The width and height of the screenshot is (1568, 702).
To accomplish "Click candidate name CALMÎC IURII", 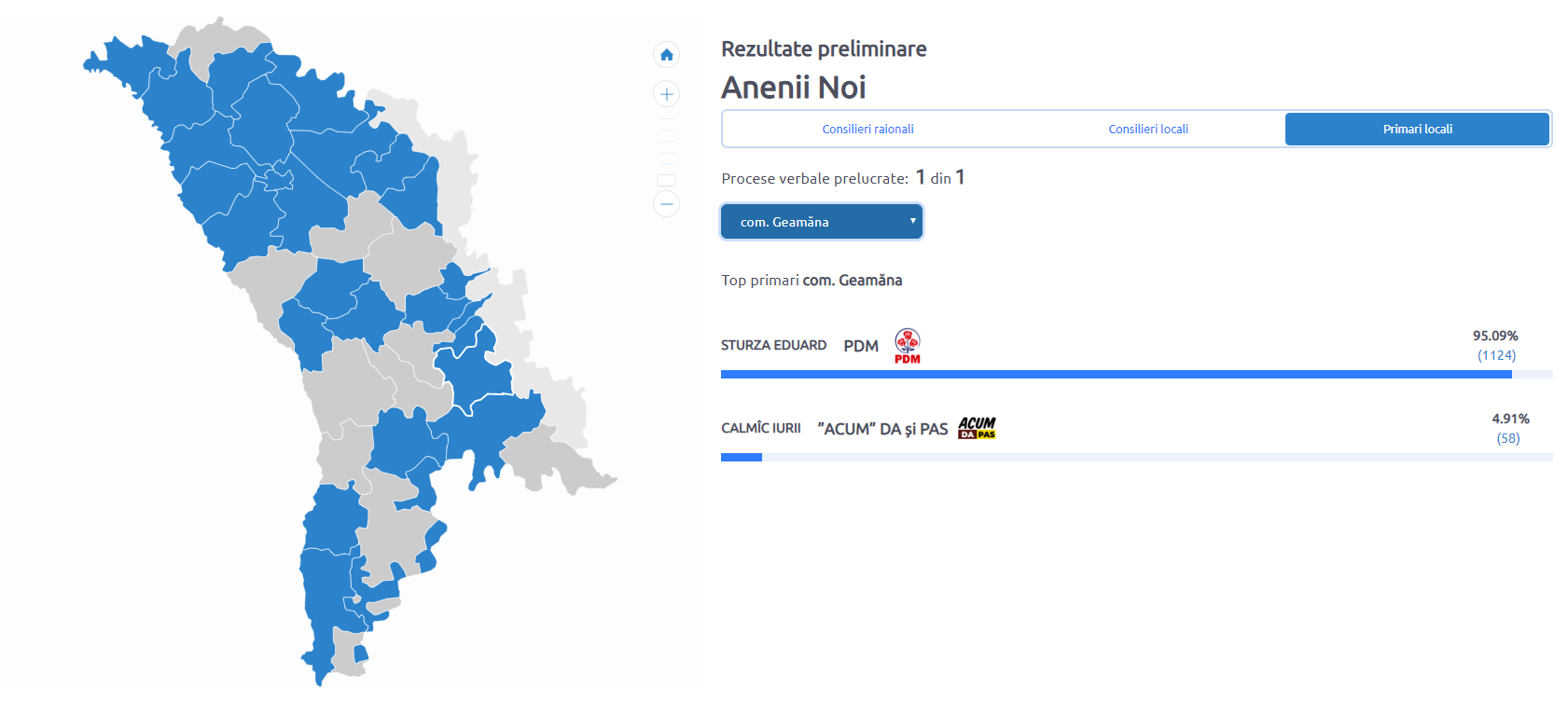I will click(x=761, y=428).
